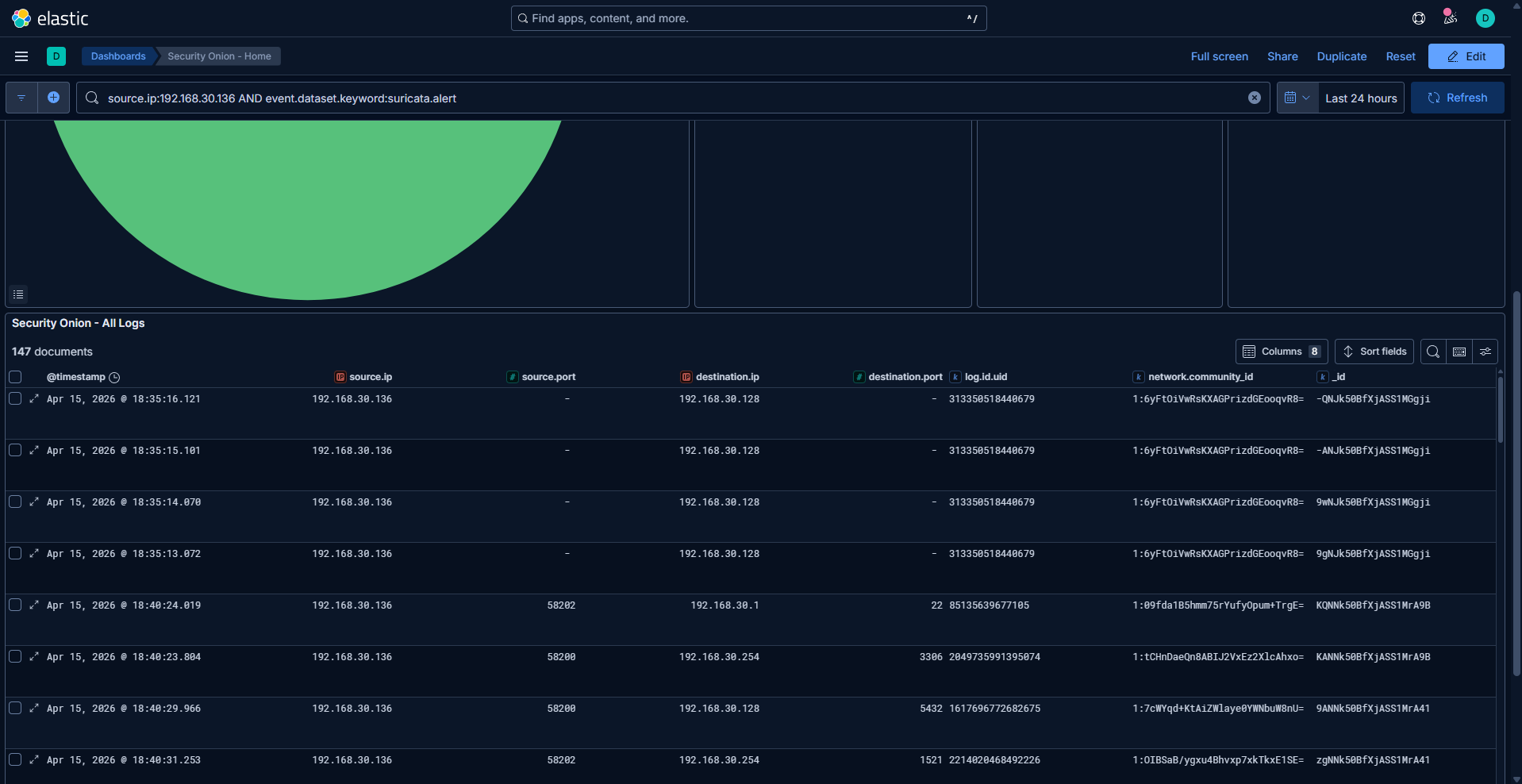Expand document at 18:35:14.070
Screen dimensions: 1522x784
tap(34, 502)
